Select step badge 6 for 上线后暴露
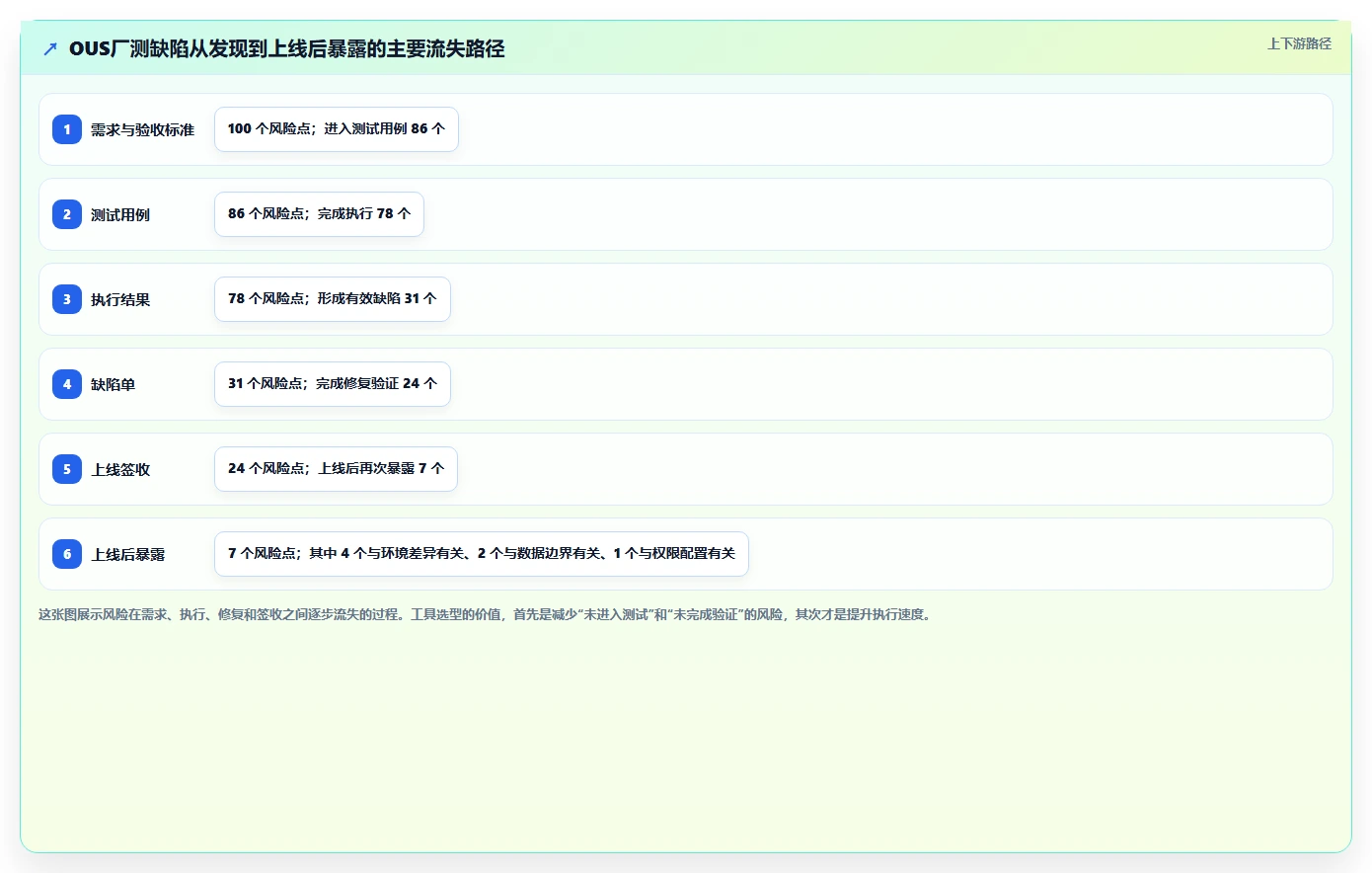 tap(67, 554)
